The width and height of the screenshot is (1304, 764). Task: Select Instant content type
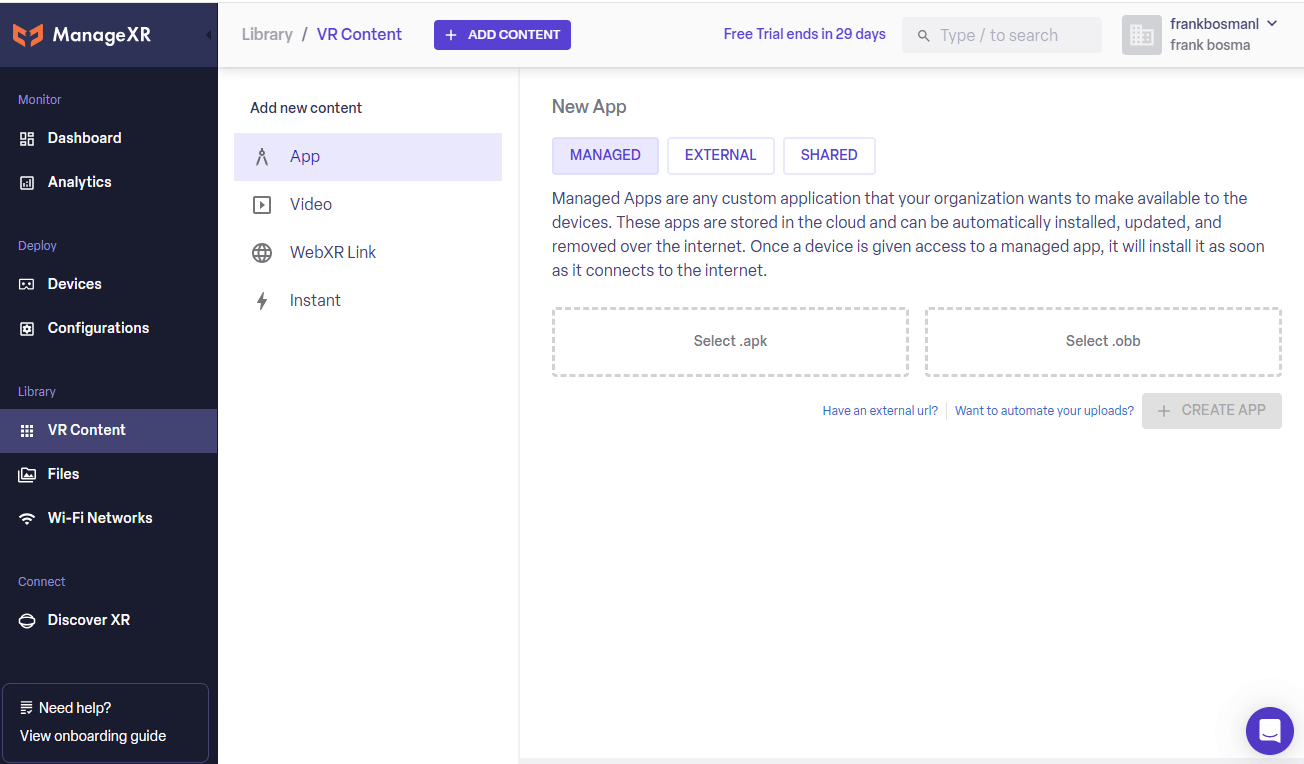[368, 301]
